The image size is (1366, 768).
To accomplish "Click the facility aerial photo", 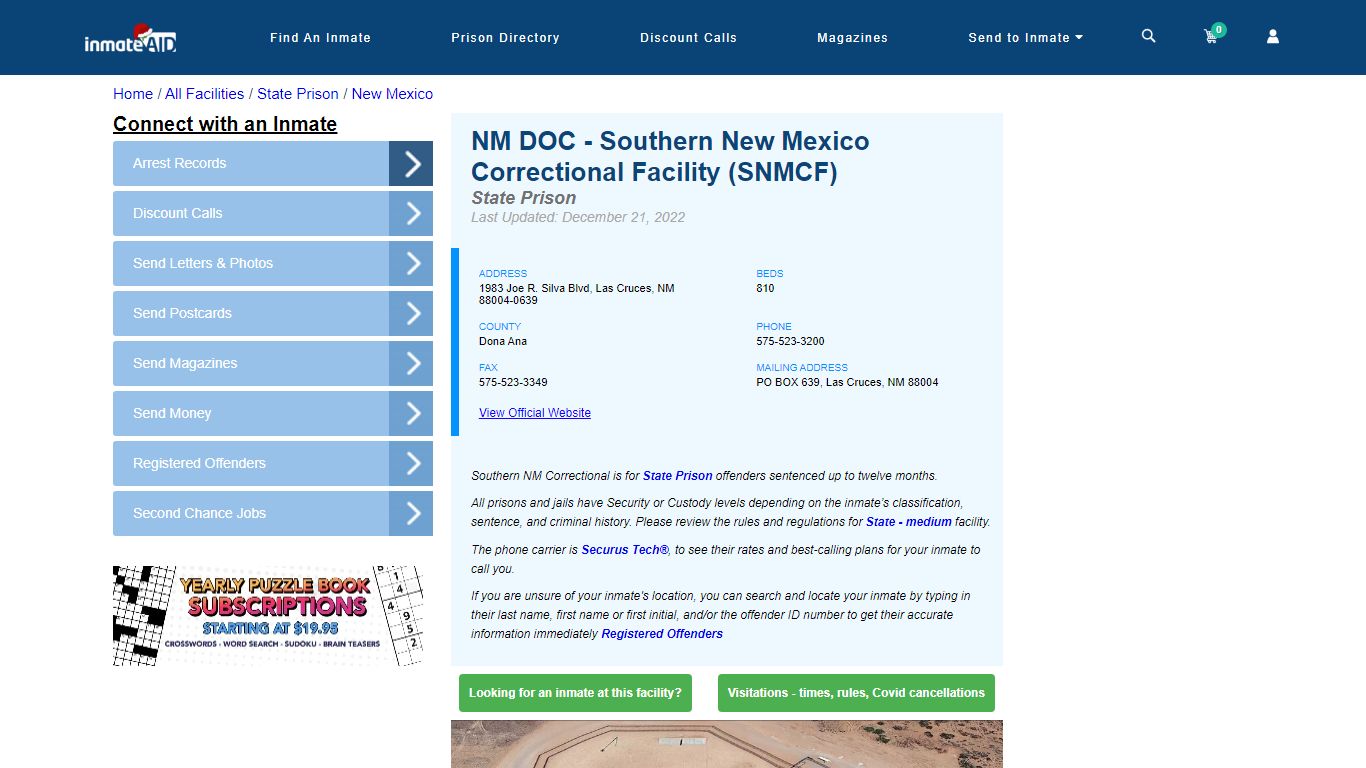I will pos(727,744).
